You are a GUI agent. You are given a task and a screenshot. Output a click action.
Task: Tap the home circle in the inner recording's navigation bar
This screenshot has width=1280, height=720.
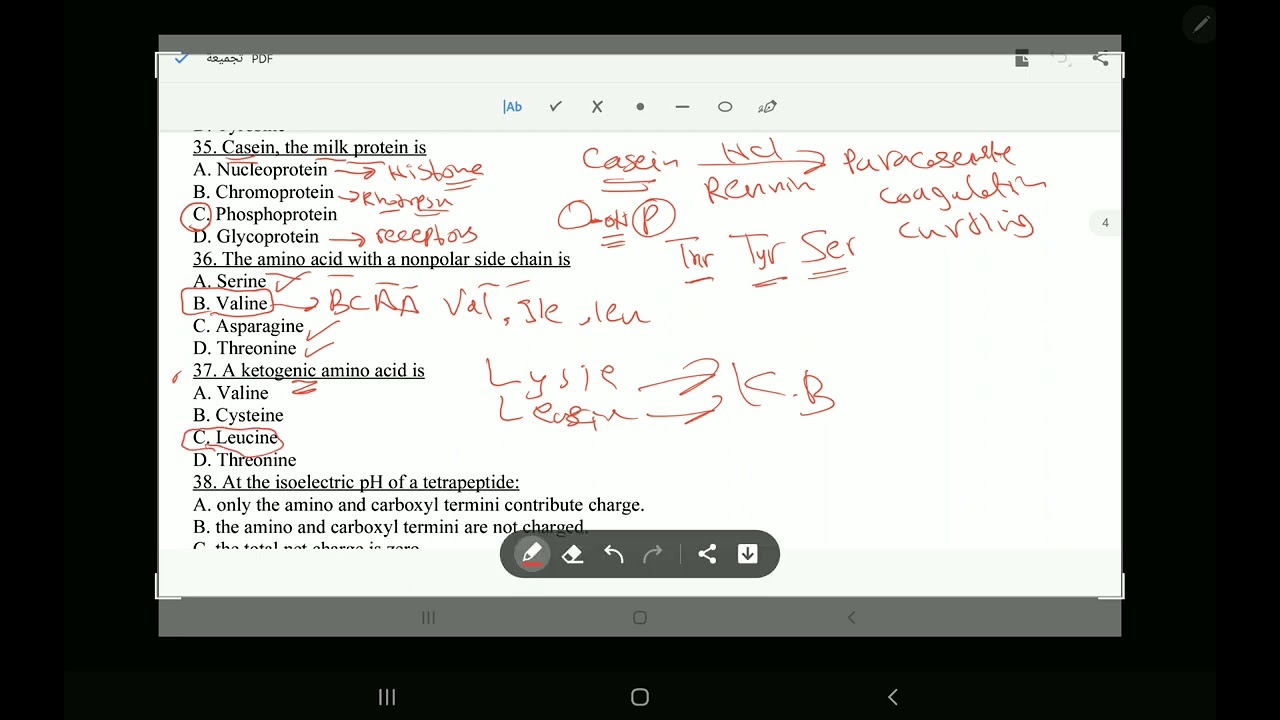click(640, 618)
